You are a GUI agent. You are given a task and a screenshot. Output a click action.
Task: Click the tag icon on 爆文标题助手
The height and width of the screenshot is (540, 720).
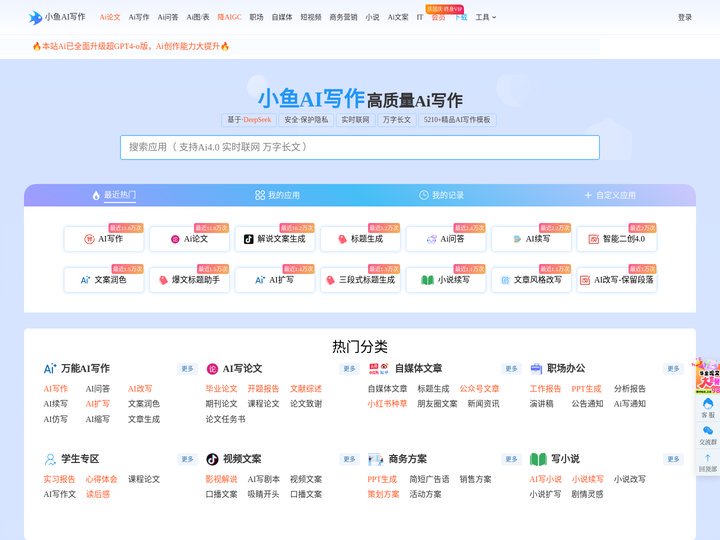point(163,280)
